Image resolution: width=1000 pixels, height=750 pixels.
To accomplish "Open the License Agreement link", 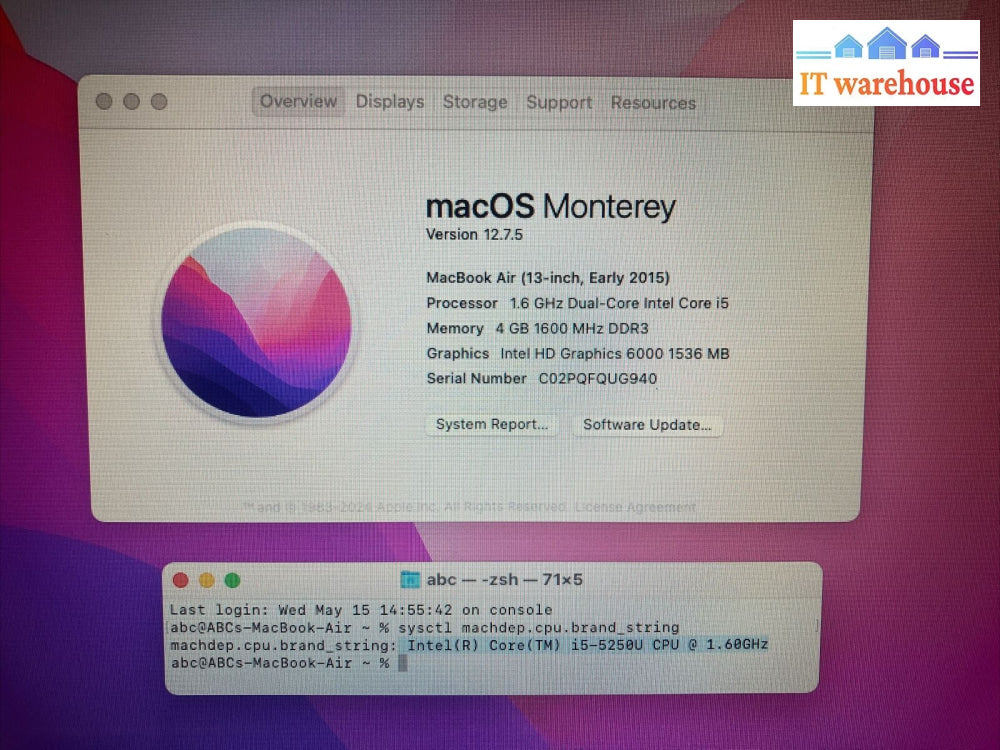I will (635, 507).
